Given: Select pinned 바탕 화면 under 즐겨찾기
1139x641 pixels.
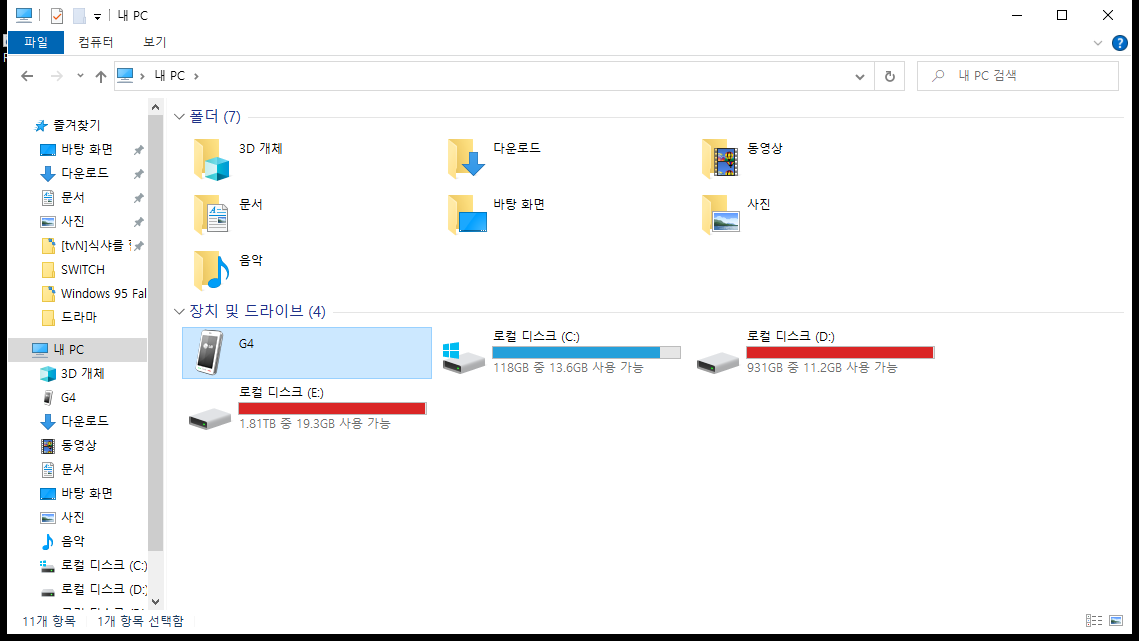Looking at the screenshot, I should coord(86,149).
